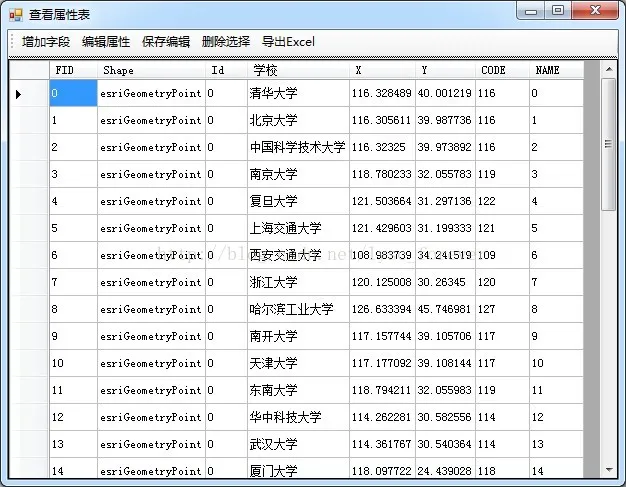Screen dimensions: 626x487
Task: Select the cell 华中科技大学
Action: (x=298, y=417)
